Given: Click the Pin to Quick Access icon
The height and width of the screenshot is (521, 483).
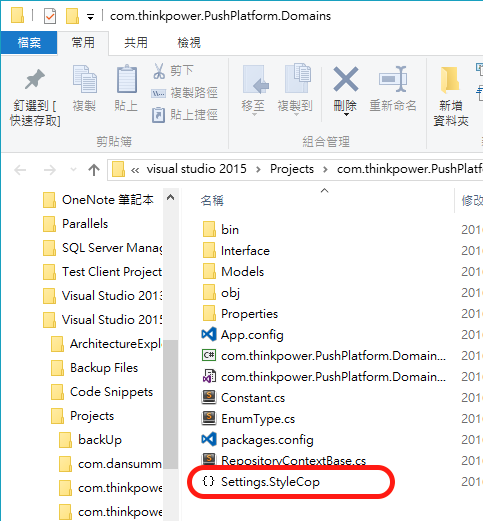Looking at the screenshot, I should [35, 79].
